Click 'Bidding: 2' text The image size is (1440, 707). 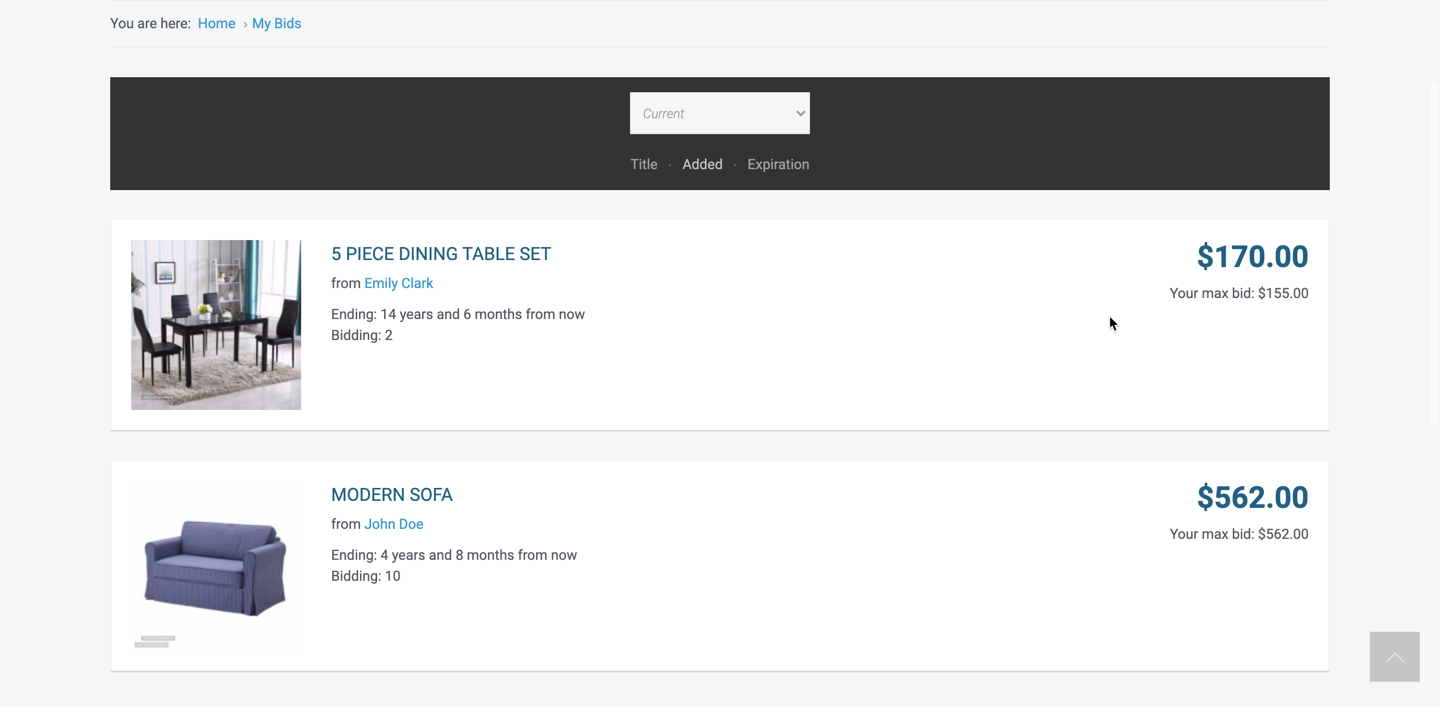[362, 335]
